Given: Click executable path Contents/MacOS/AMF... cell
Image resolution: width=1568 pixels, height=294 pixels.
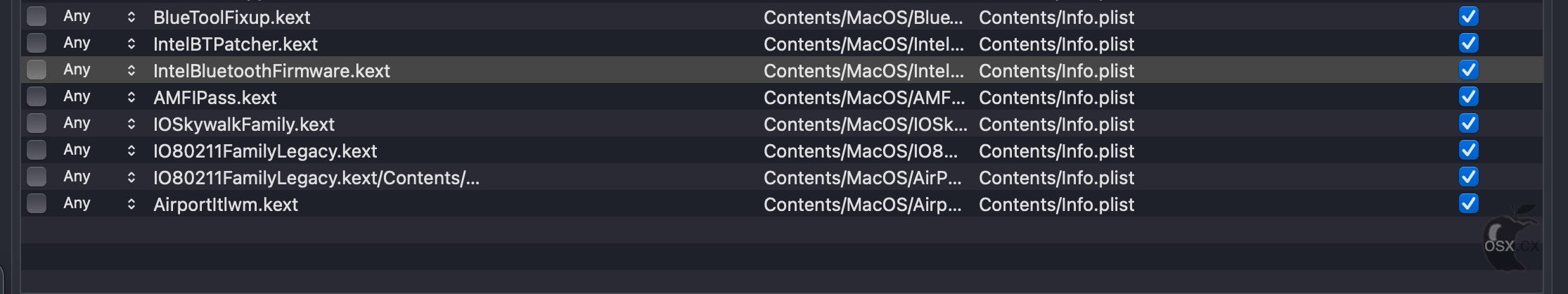Looking at the screenshot, I should pos(864,97).
